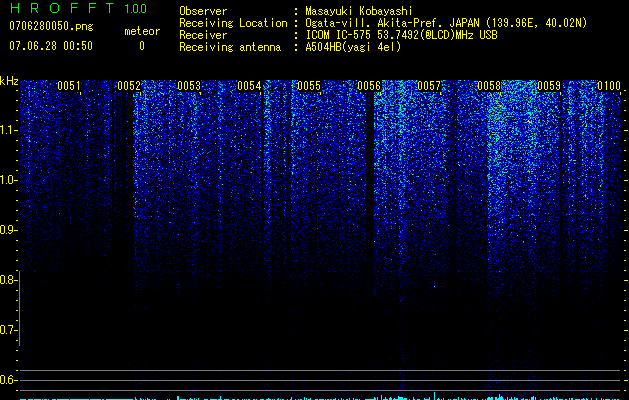The image size is (629, 400).
Task: Click the 0.6 kHz axis tick label
Action: pyautogui.click(x=8, y=380)
